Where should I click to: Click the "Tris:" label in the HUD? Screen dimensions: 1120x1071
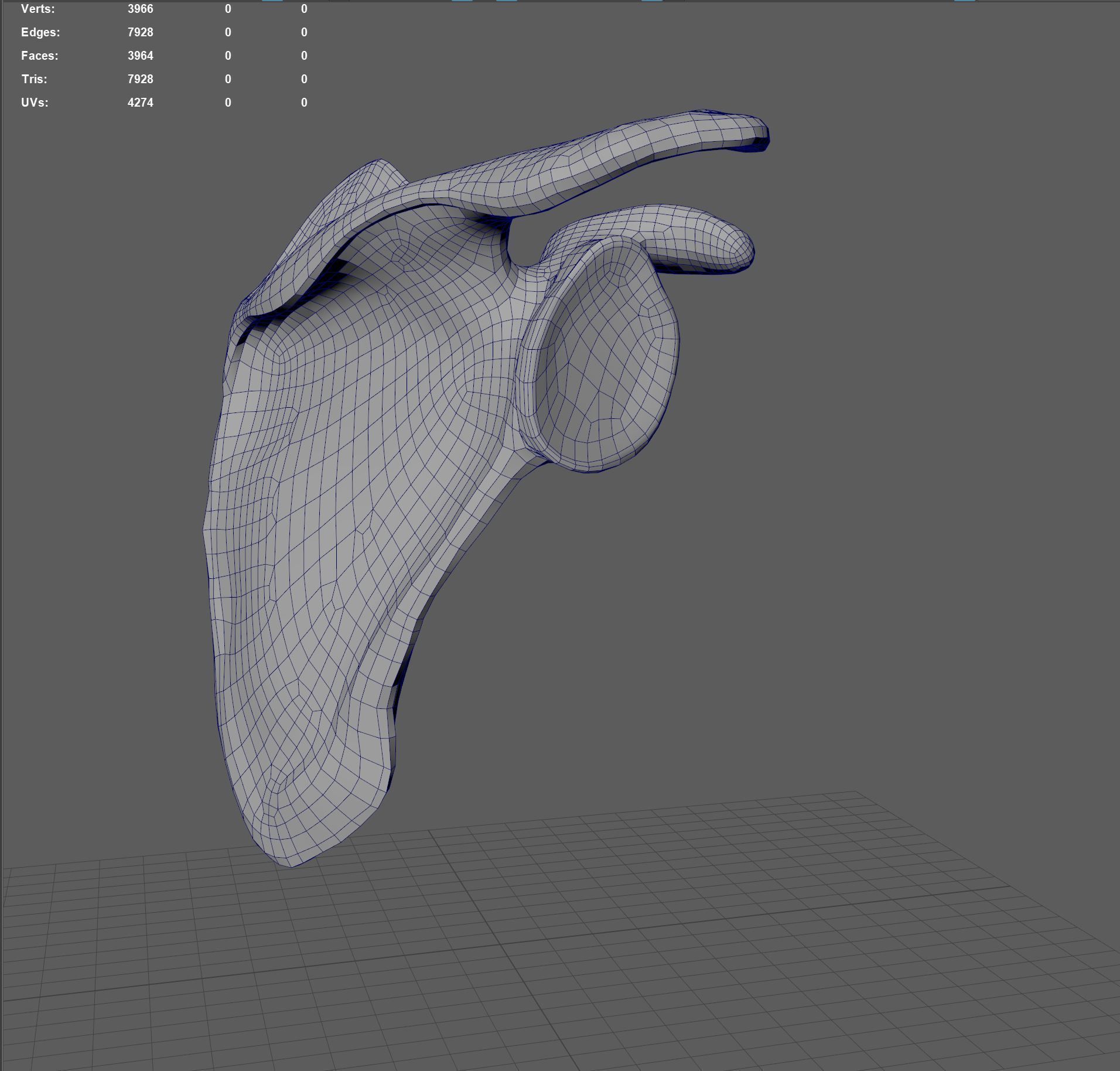pyautogui.click(x=34, y=79)
